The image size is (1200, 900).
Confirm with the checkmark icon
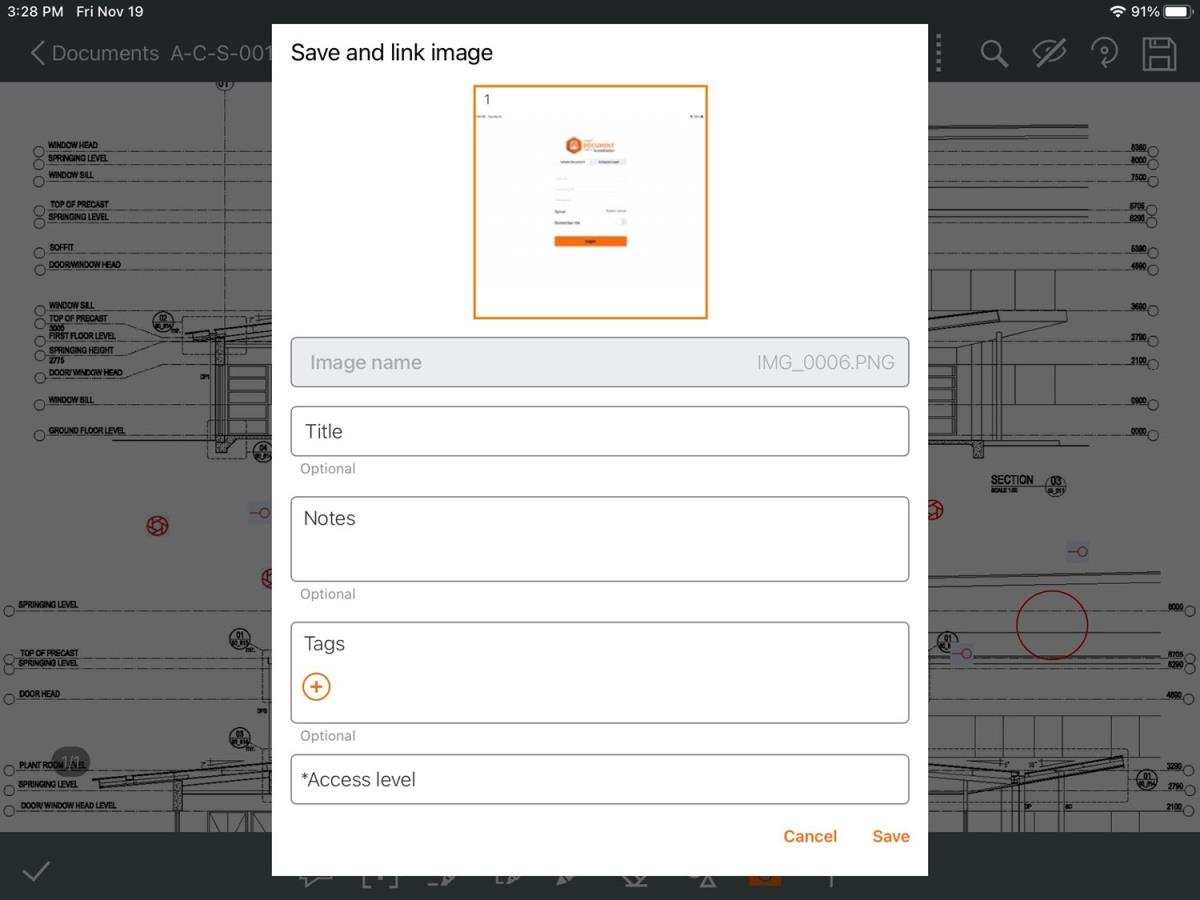36,871
